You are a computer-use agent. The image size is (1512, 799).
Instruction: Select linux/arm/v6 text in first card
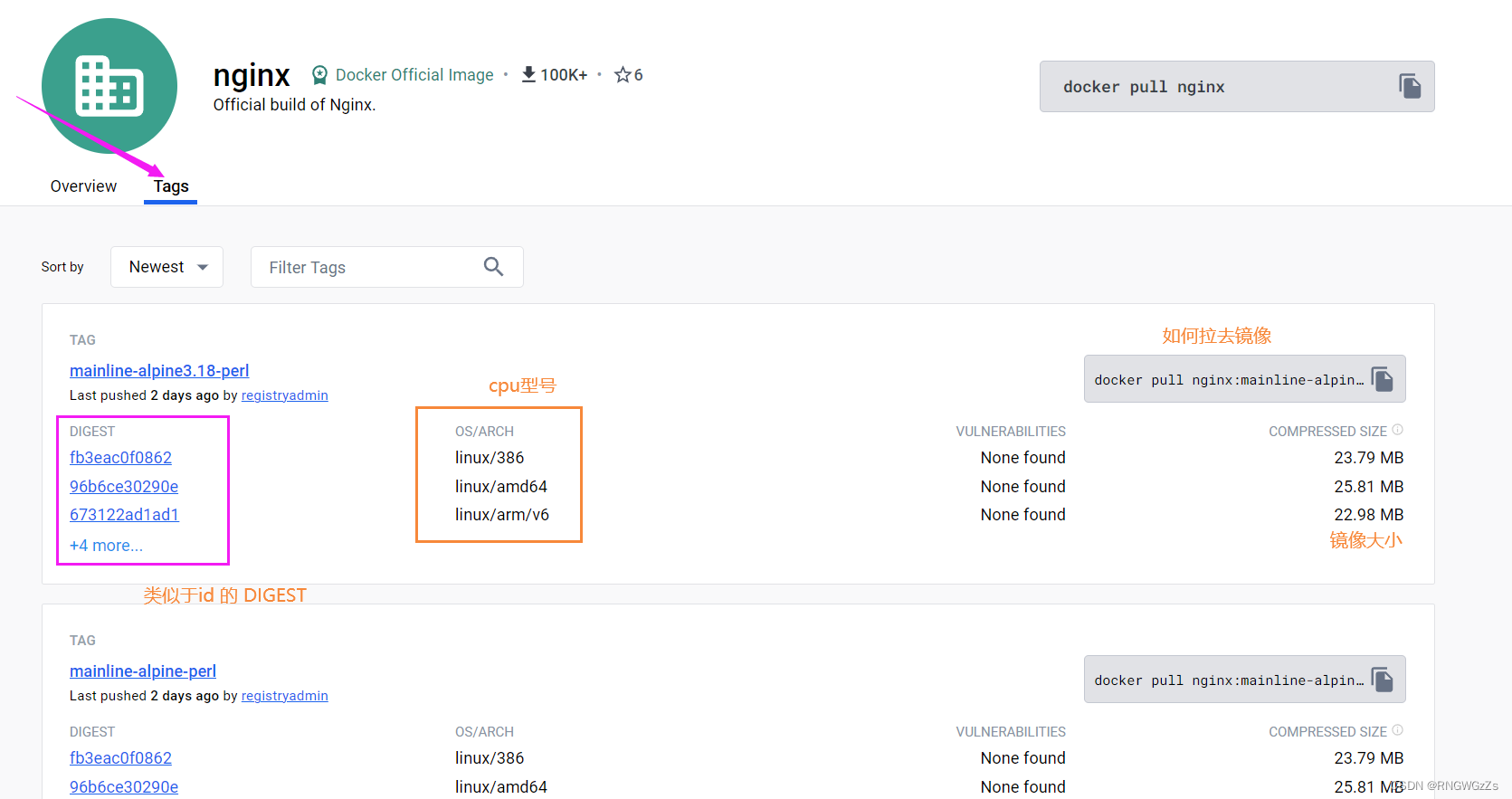coord(502,514)
